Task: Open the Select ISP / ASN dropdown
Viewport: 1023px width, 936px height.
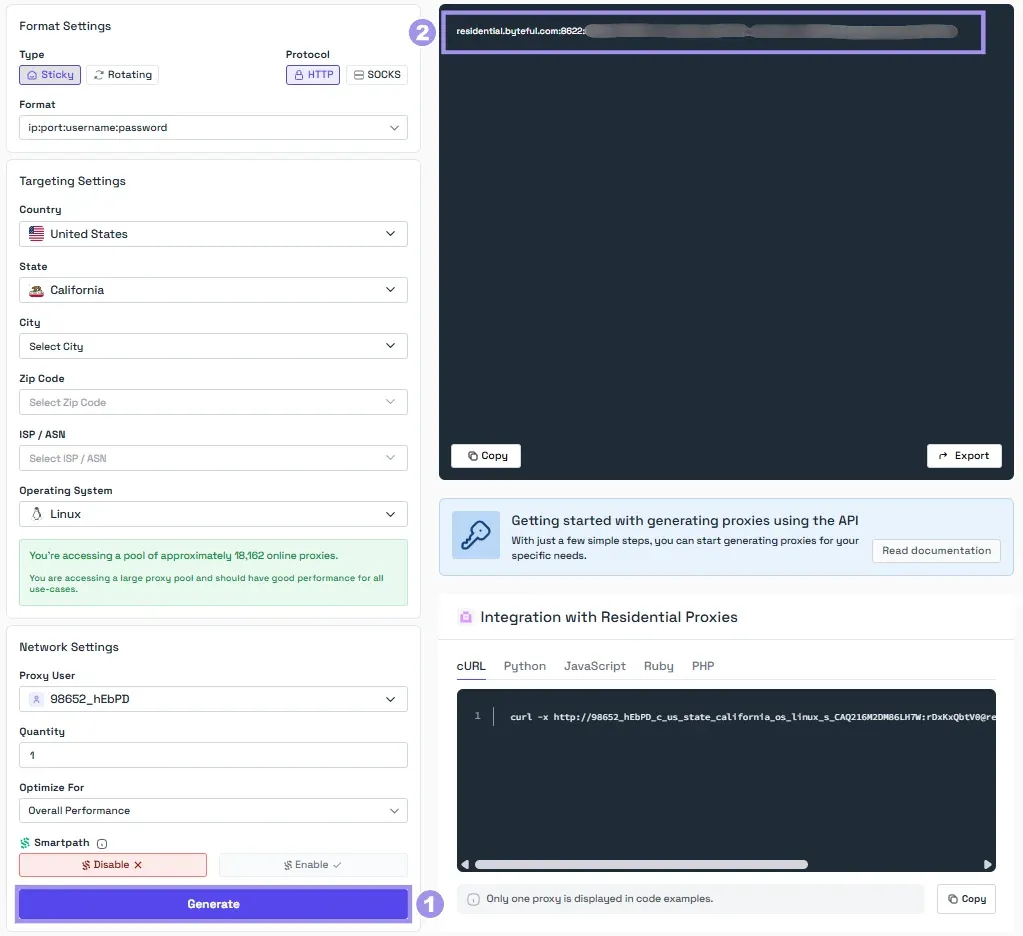Action: (x=213, y=459)
